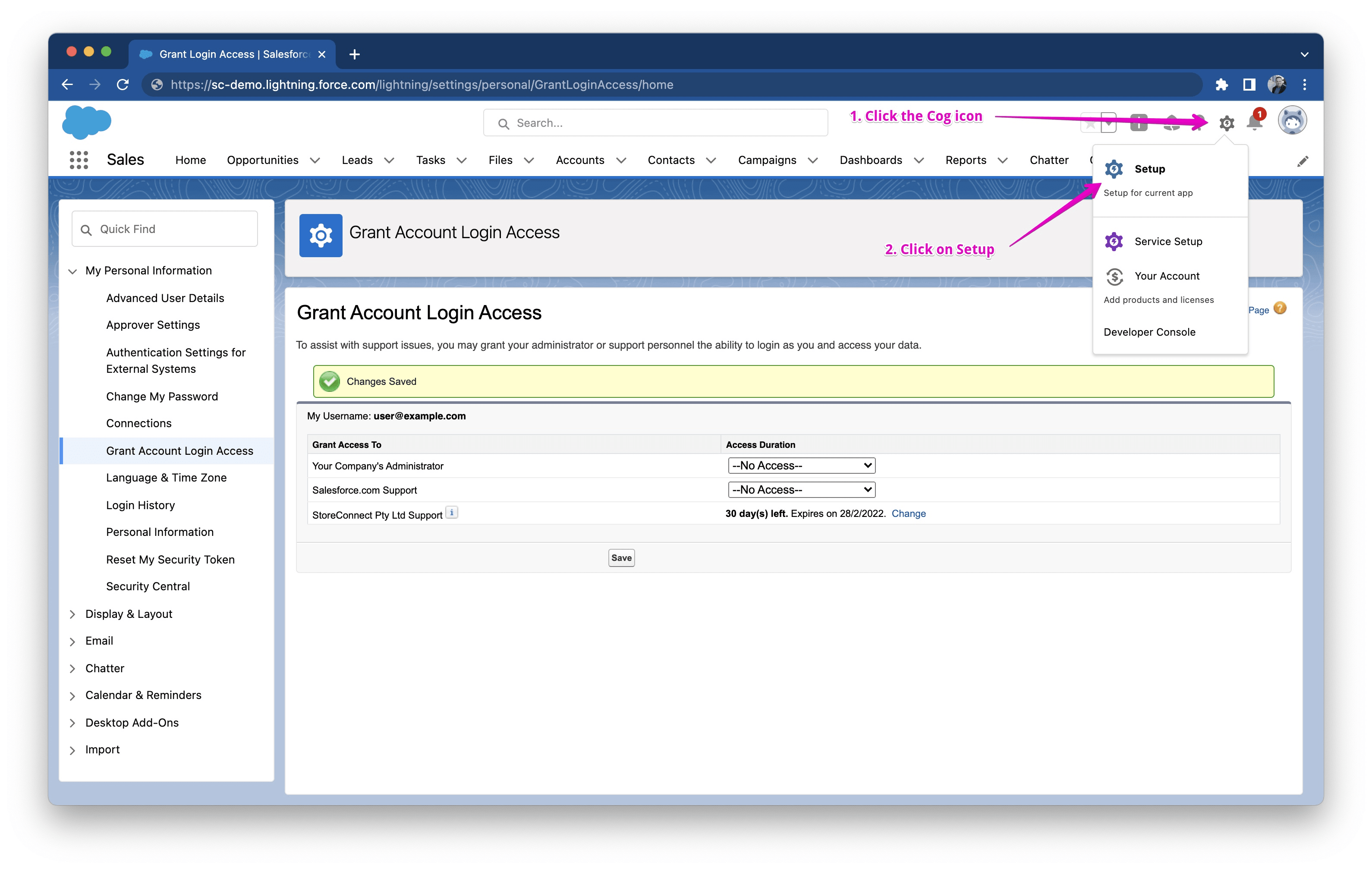Click the StoreConnect Support info icon
Image resolution: width=1372 pixels, height=869 pixels.
click(x=452, y=512)
